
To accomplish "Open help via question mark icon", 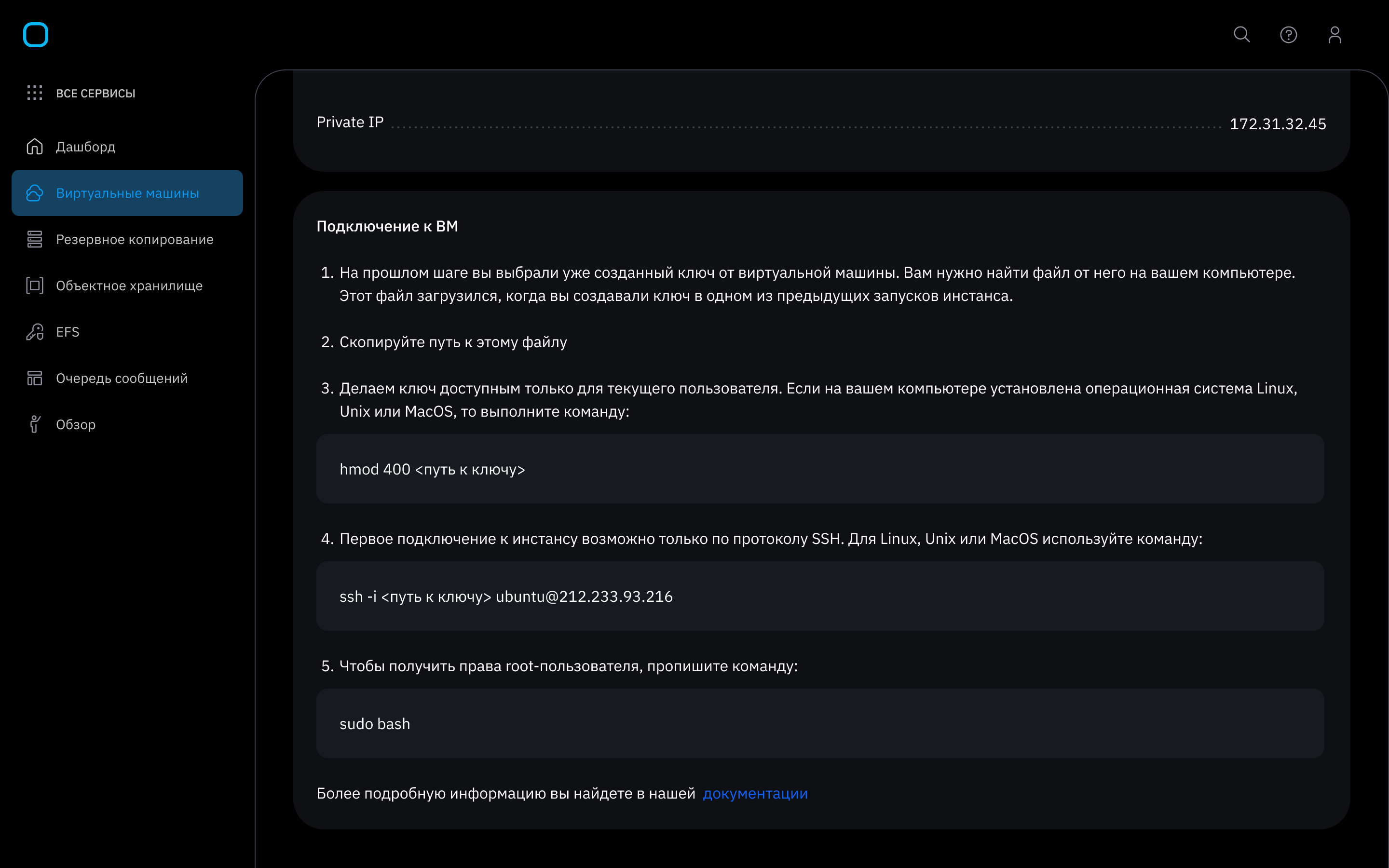I will (x=1288, y=34).
